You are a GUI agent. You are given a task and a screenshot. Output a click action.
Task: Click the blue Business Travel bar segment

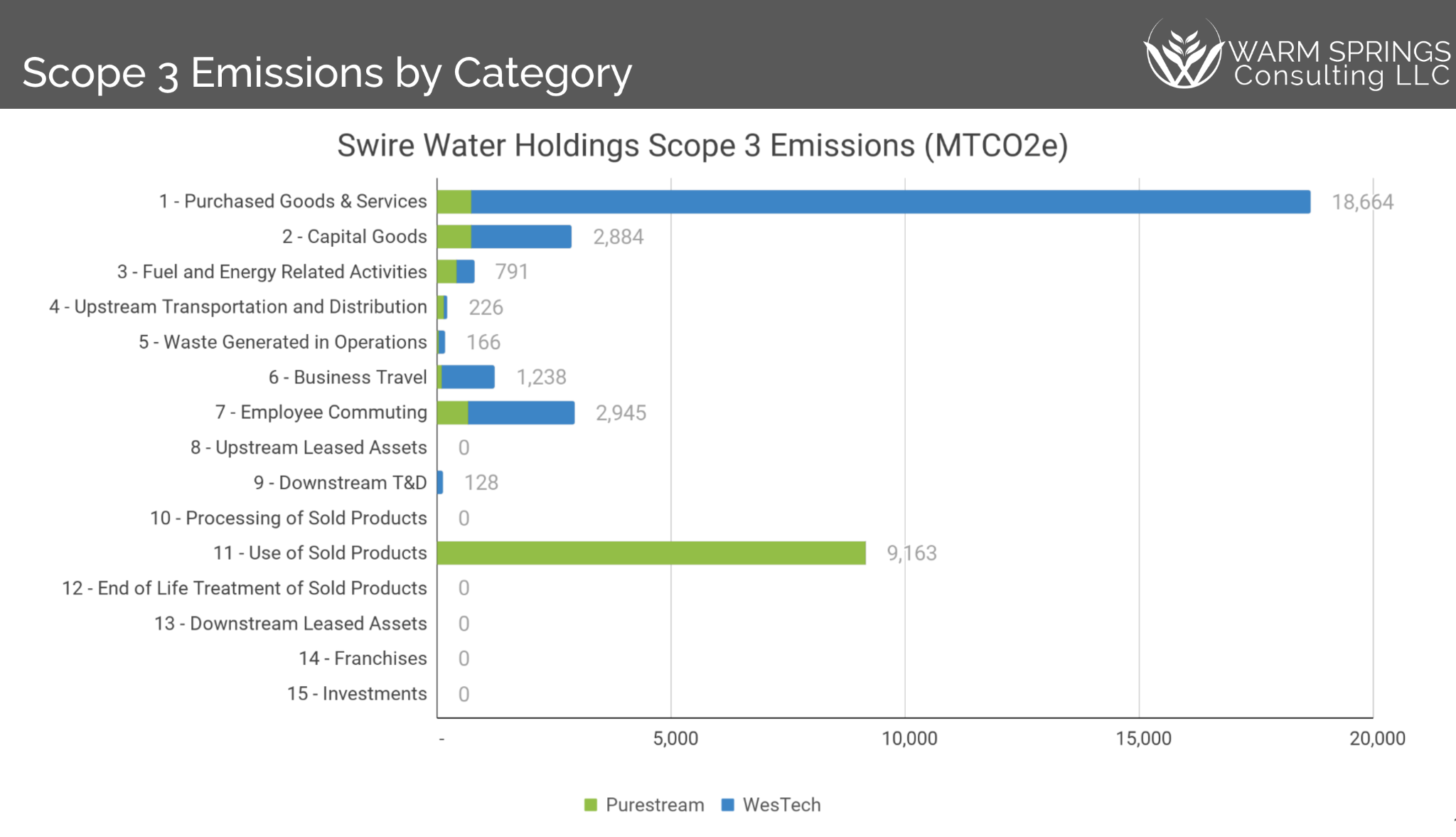click(468, 378)
